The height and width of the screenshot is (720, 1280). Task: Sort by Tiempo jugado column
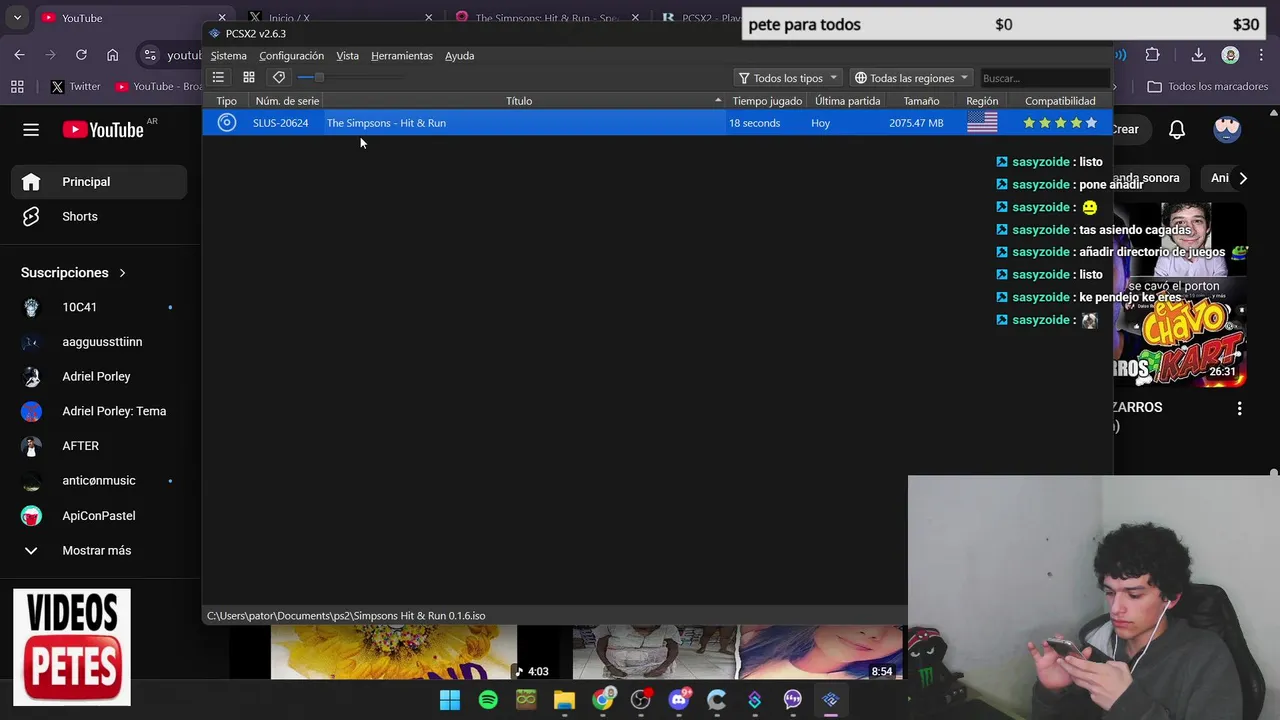(x=767, y=101)
